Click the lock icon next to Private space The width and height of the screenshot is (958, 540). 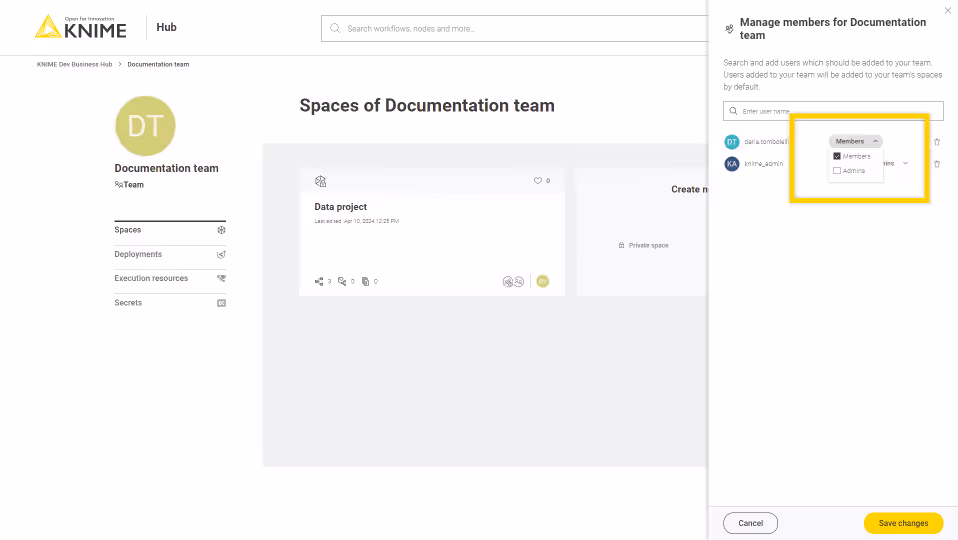621,246
